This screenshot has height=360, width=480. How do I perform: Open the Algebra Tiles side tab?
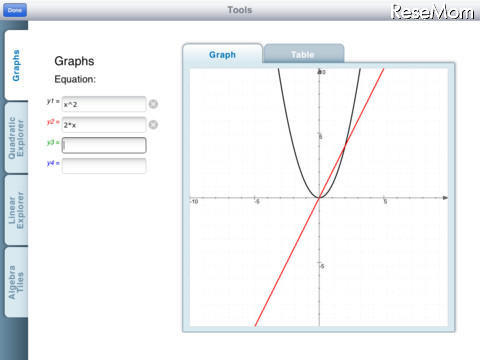coord(16,282)
